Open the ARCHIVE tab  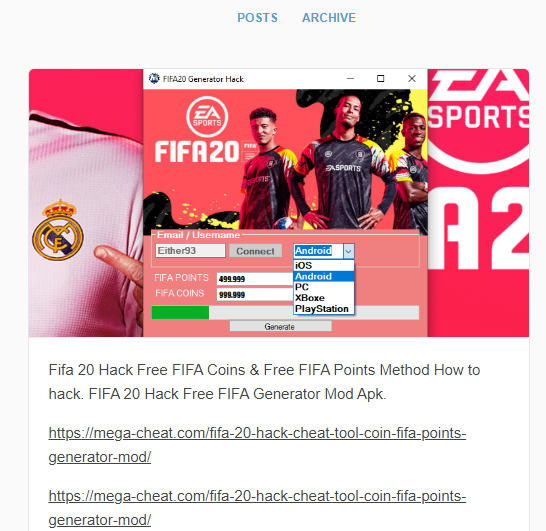329,18
